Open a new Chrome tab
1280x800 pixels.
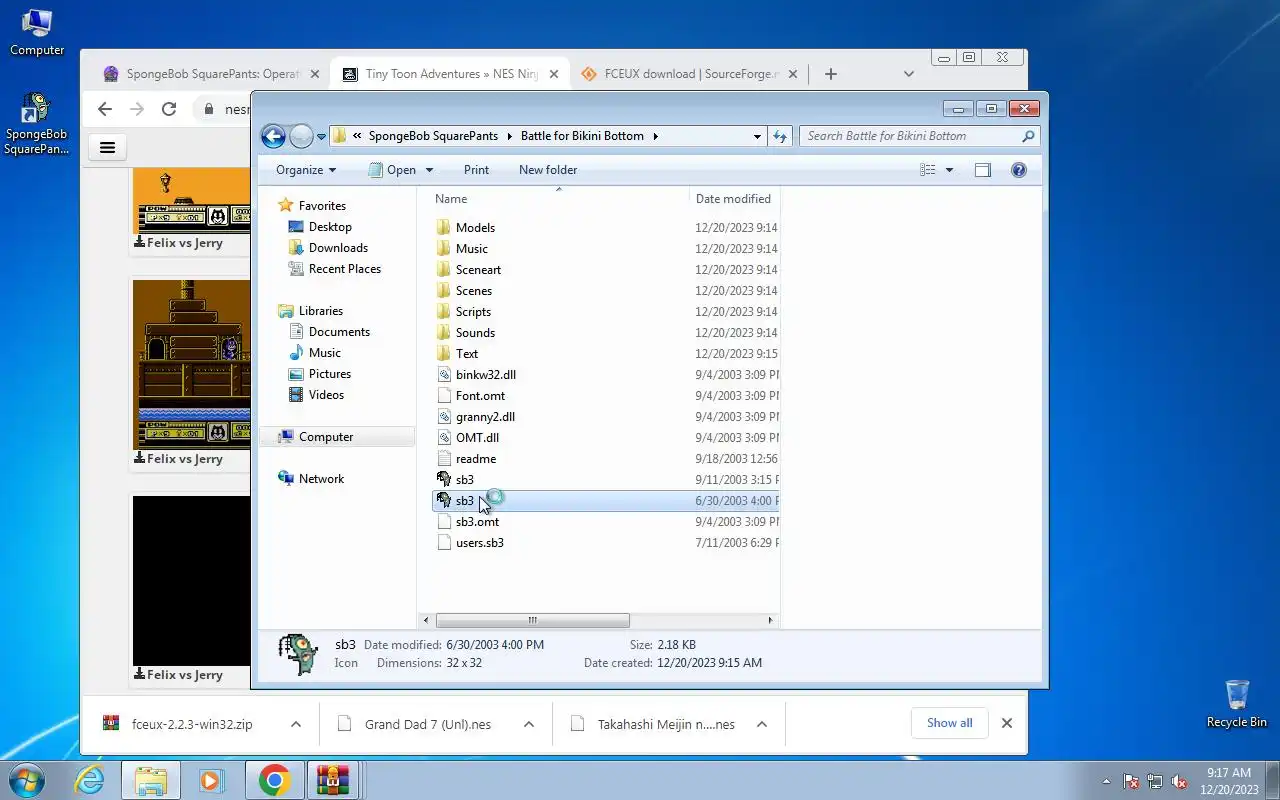point(830,74)
